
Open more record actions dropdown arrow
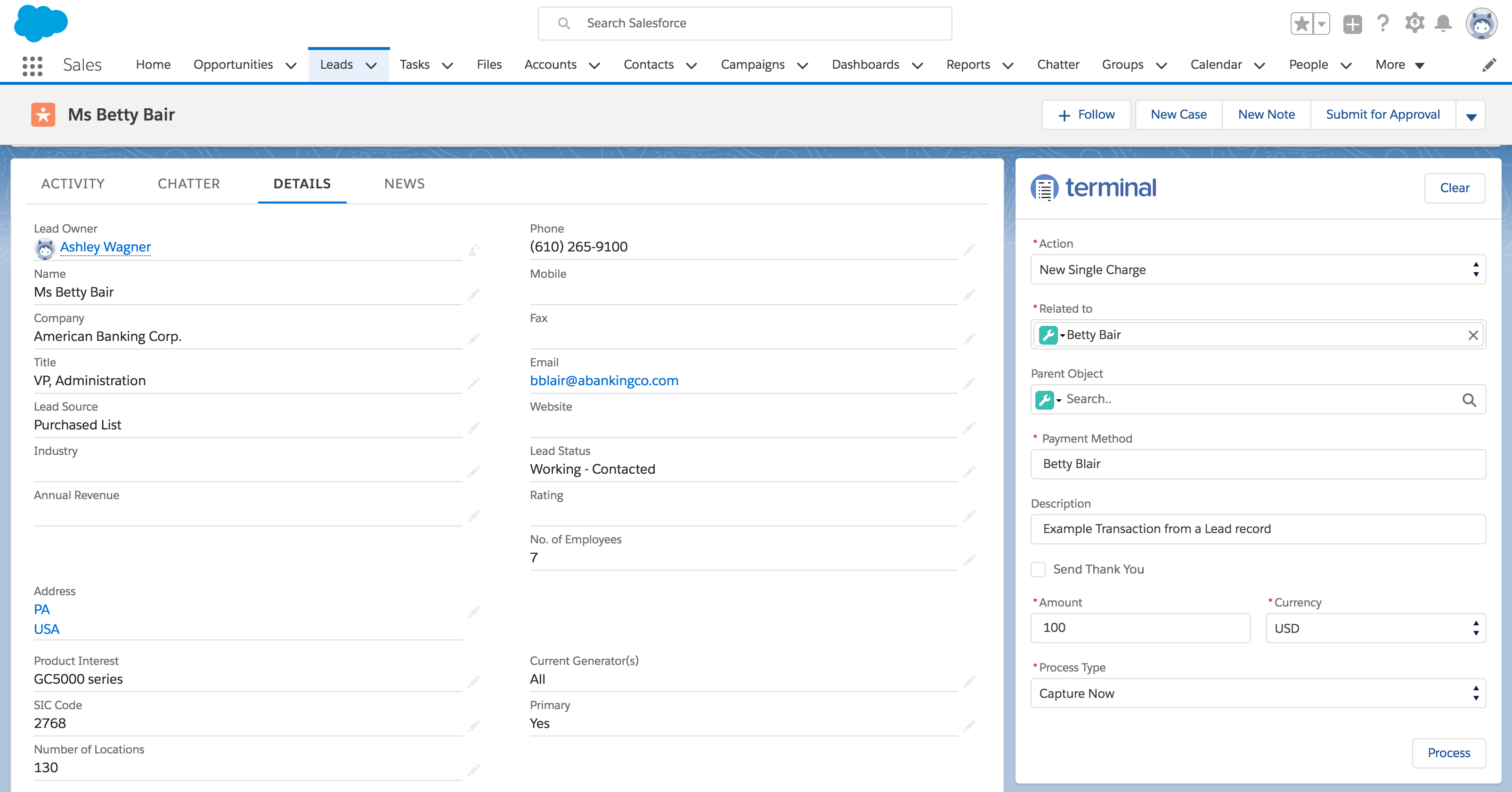[1471, 115]
